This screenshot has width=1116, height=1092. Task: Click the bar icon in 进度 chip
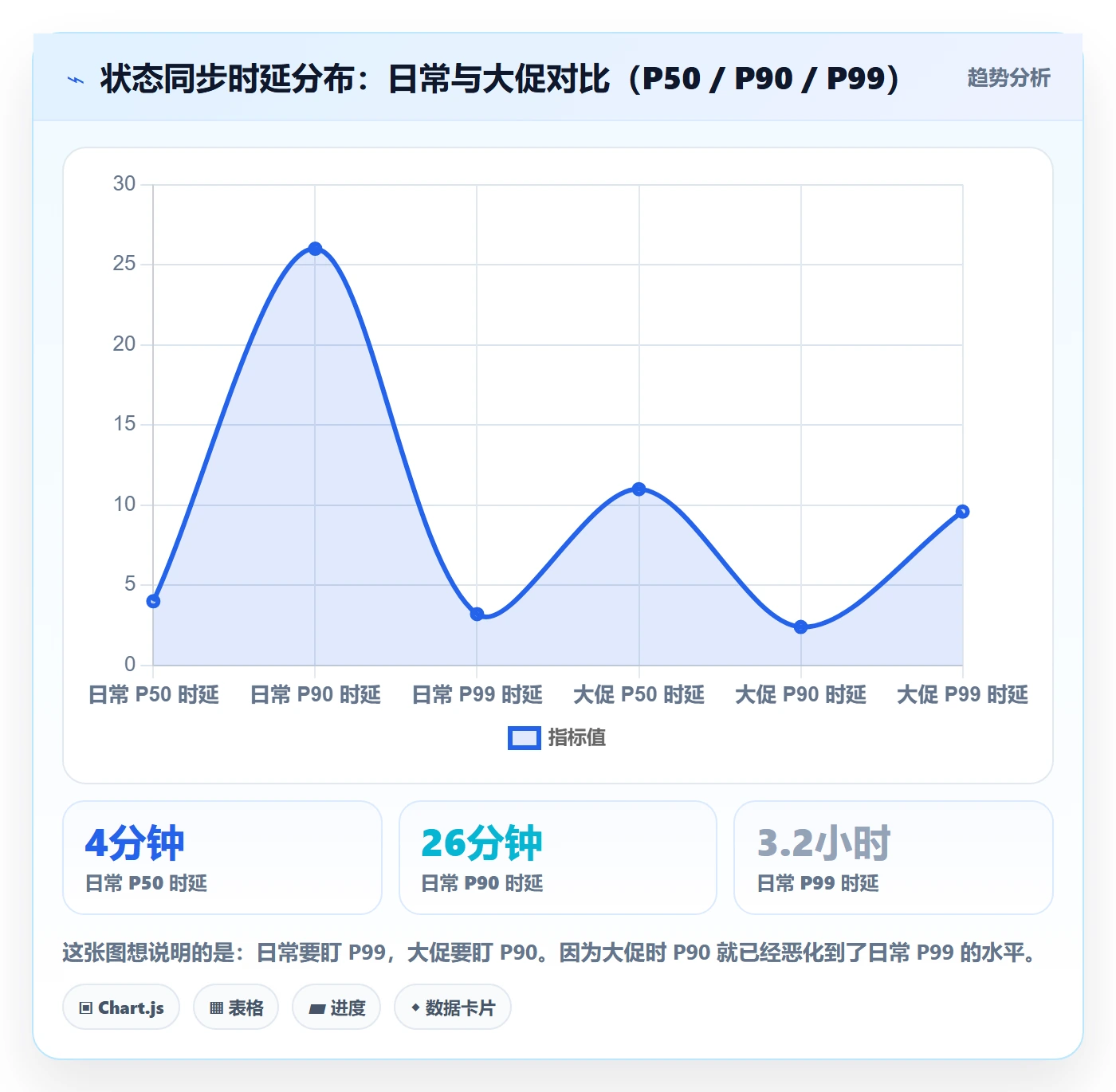316,1009
